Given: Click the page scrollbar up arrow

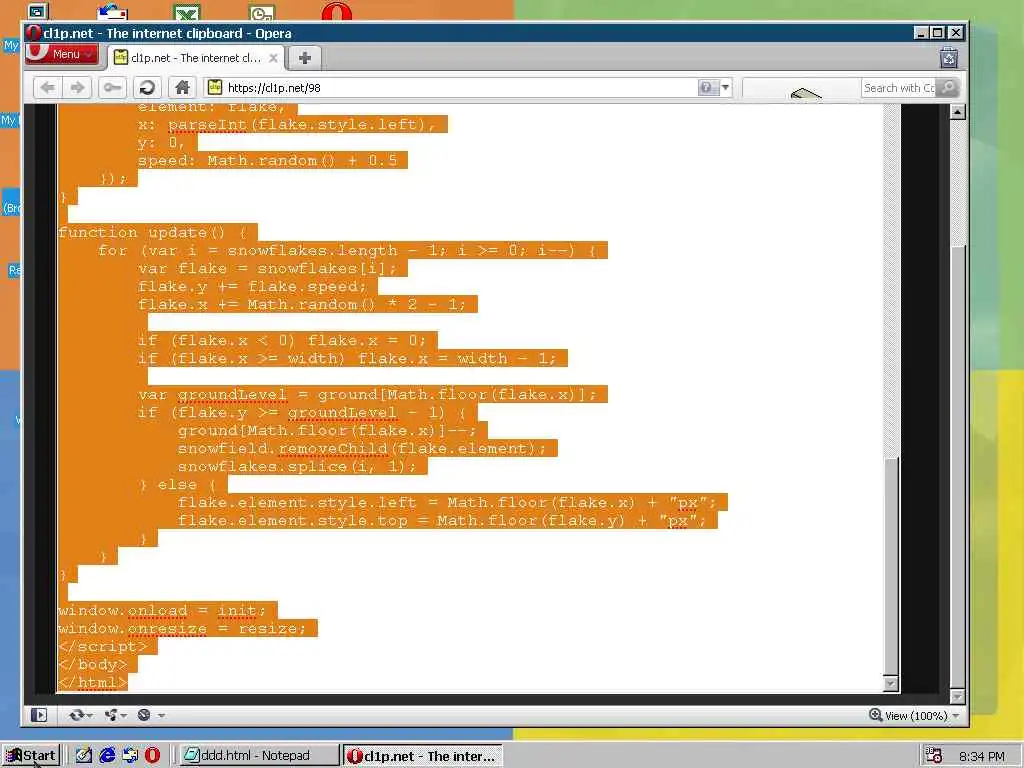Looking at the screenshot, I should coord(957,112).
